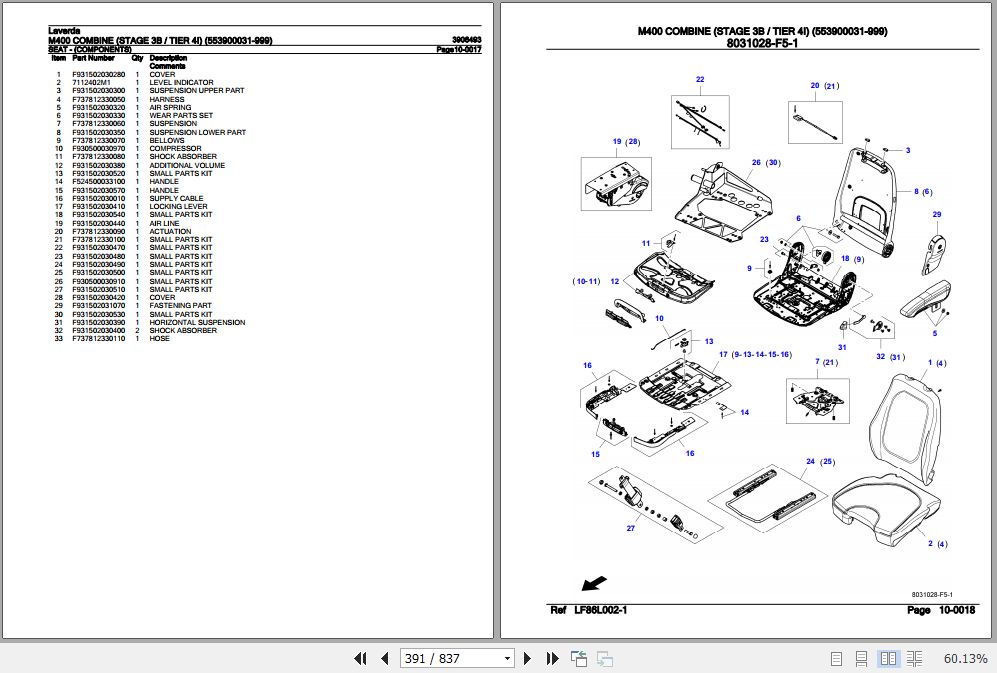
Task: Advance to the next page
Action: tap(527, 658)
